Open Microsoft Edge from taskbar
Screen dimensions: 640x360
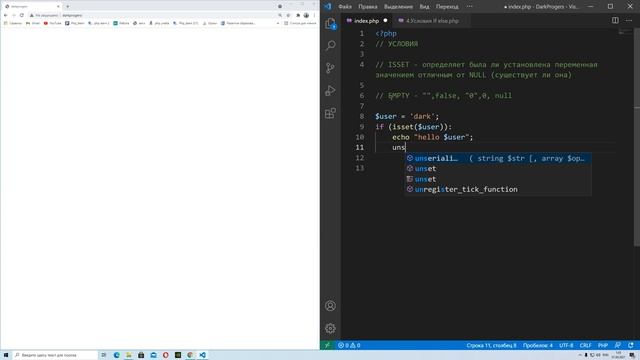(116, 355)
